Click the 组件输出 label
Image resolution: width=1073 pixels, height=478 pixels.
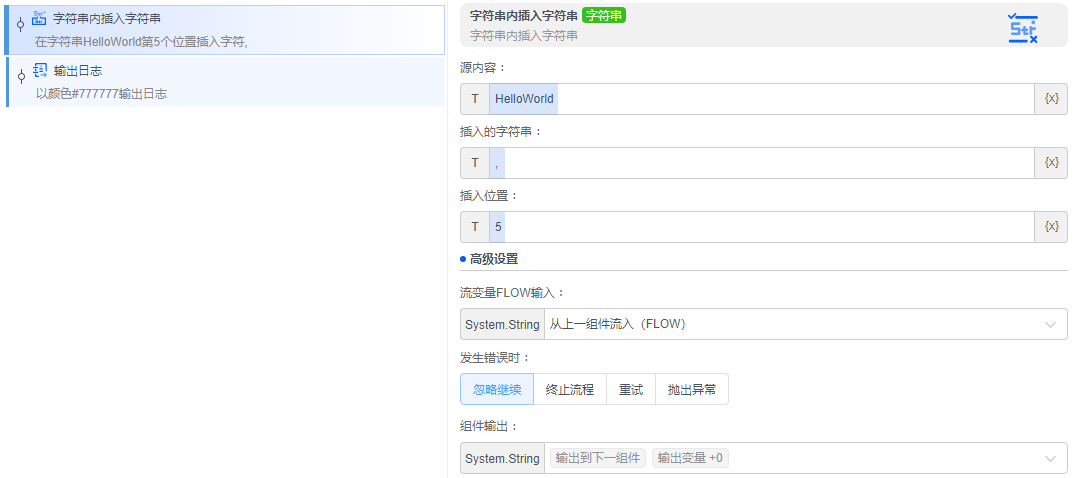pyautogui.click(x=489, y=426)
